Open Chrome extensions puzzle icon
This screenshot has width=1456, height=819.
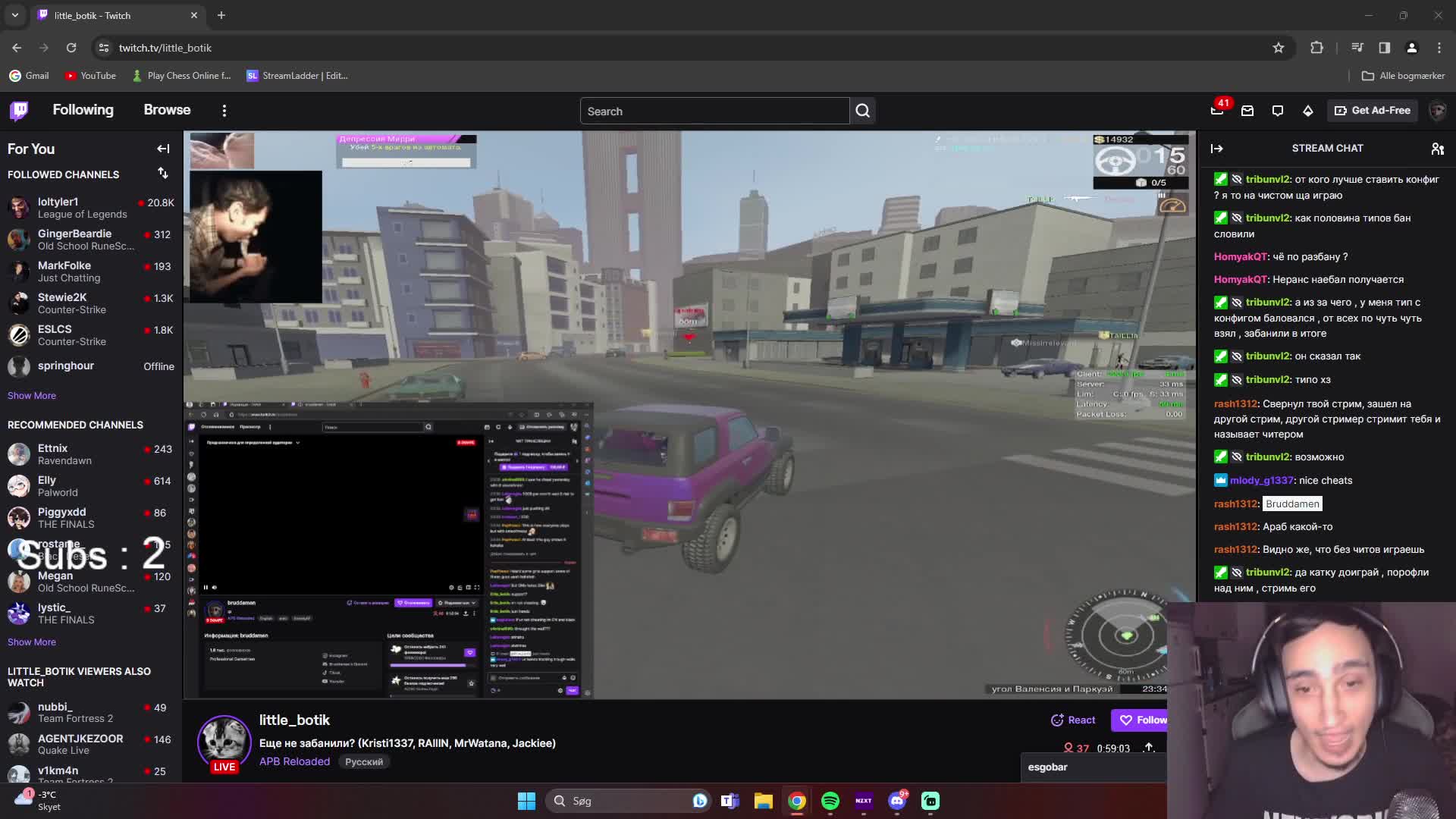[1316, 48]
